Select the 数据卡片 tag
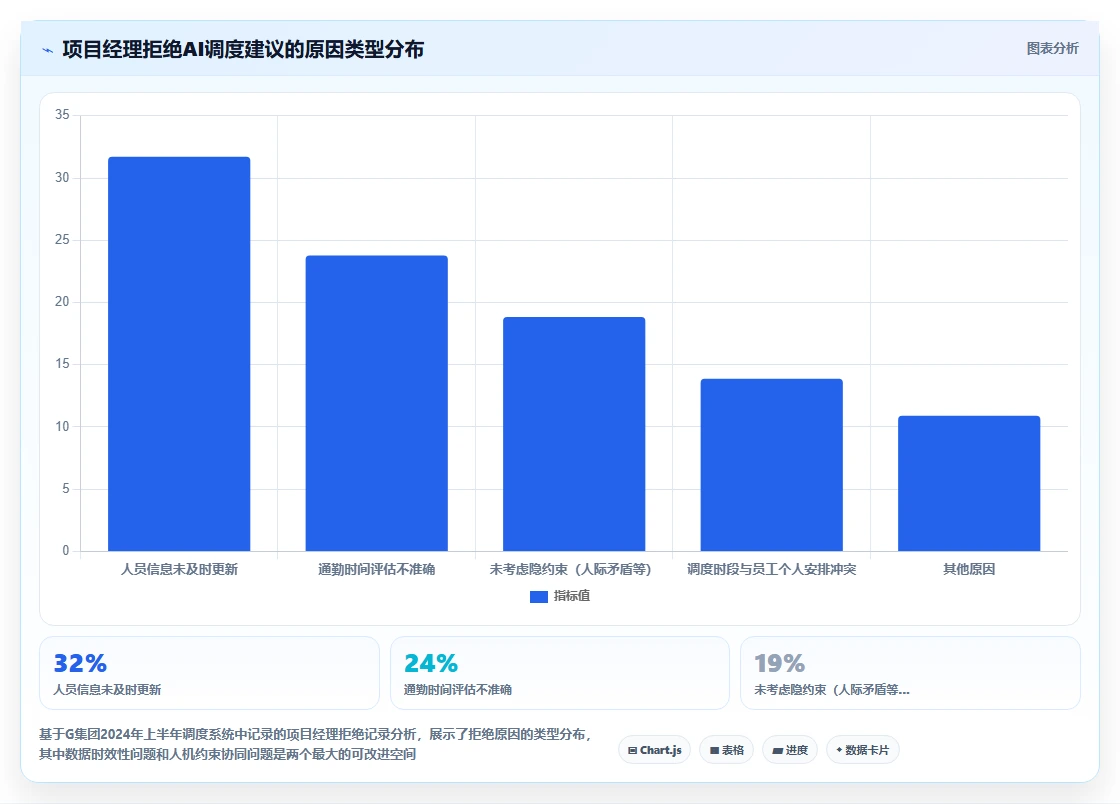Viewport: 1120px width, 804px height. [863, 750]
